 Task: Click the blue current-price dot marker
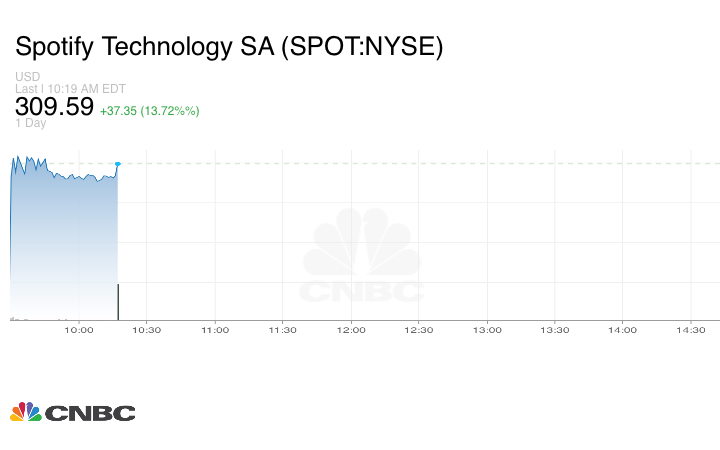coord(118,163)
